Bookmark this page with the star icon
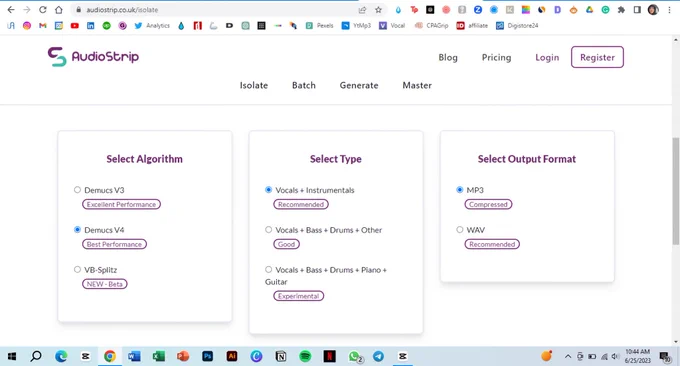The height and width of the screenshot is (366, 680). tap(378, 10)
